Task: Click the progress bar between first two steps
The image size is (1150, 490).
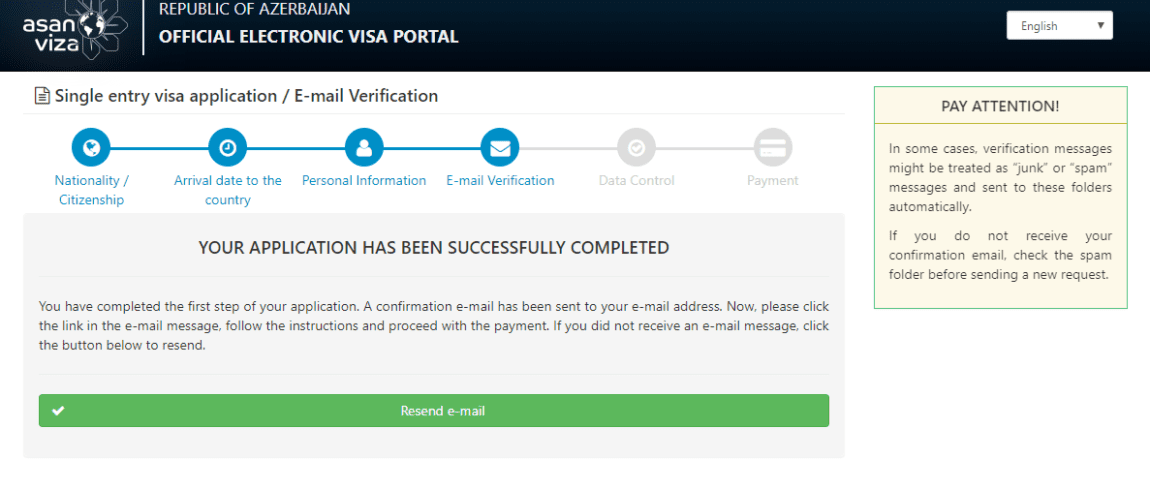Action: 159,147
